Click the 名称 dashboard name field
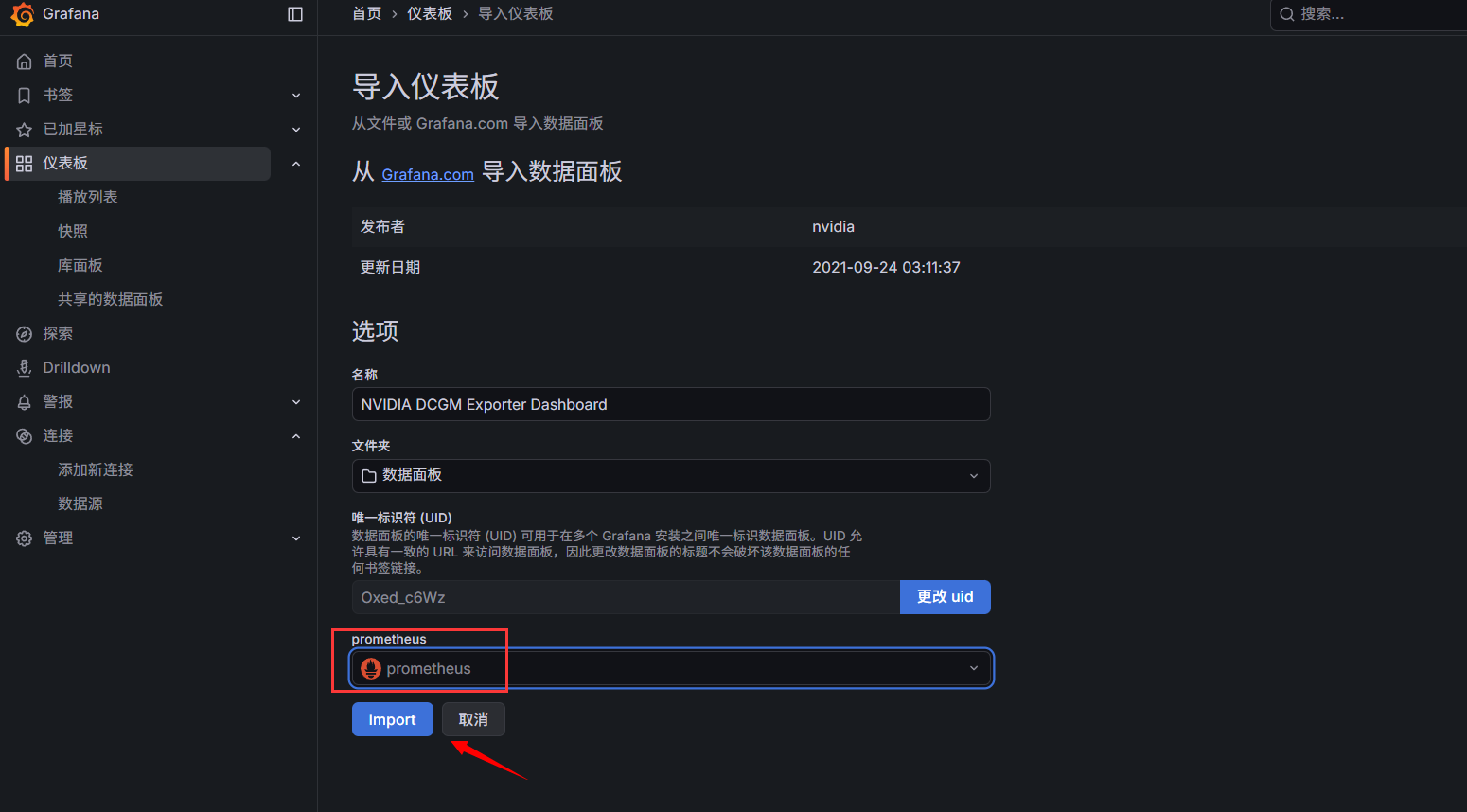 click(670, 404)
